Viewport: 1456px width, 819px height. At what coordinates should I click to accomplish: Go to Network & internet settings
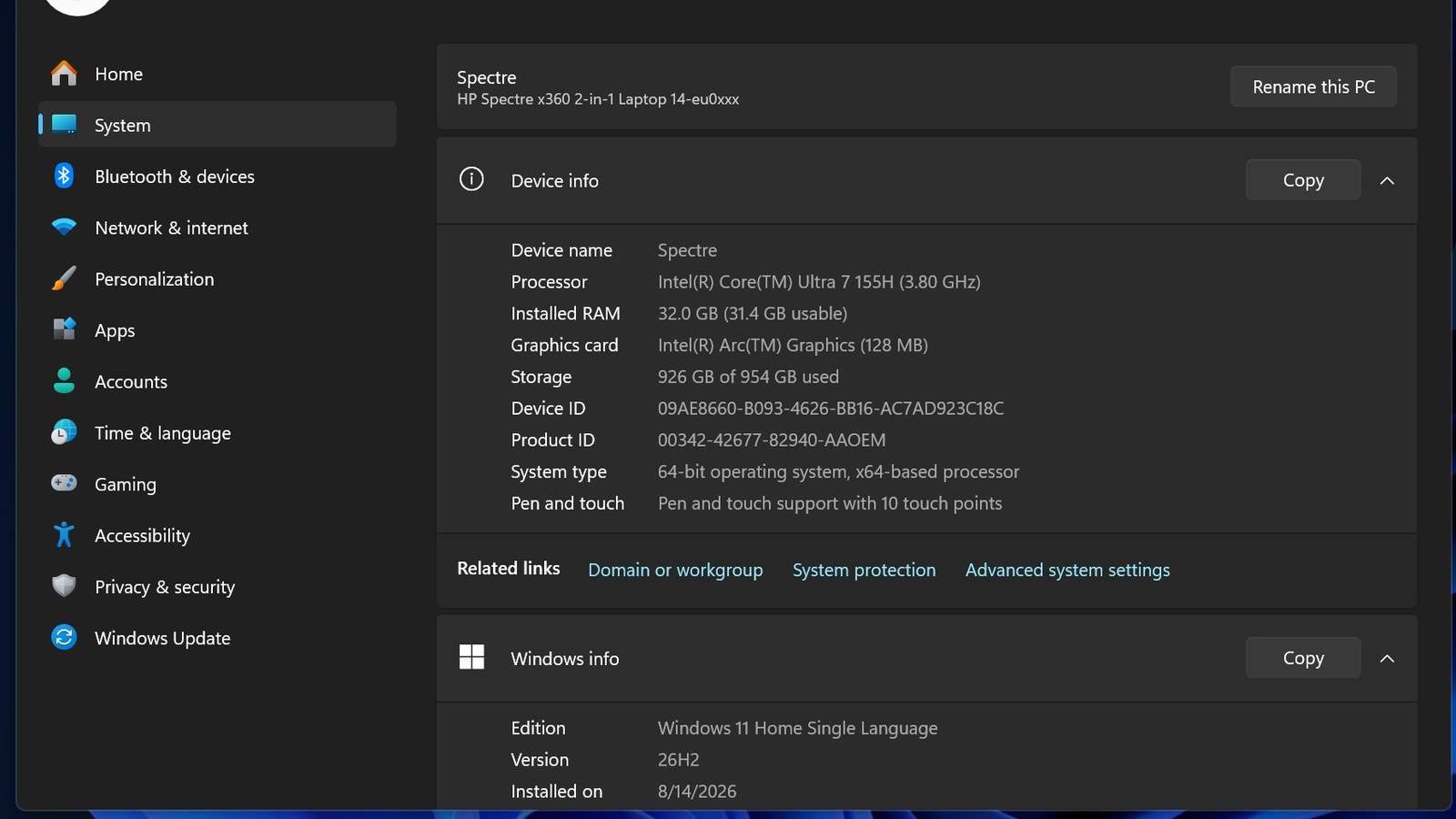click(x=217, y=227)
